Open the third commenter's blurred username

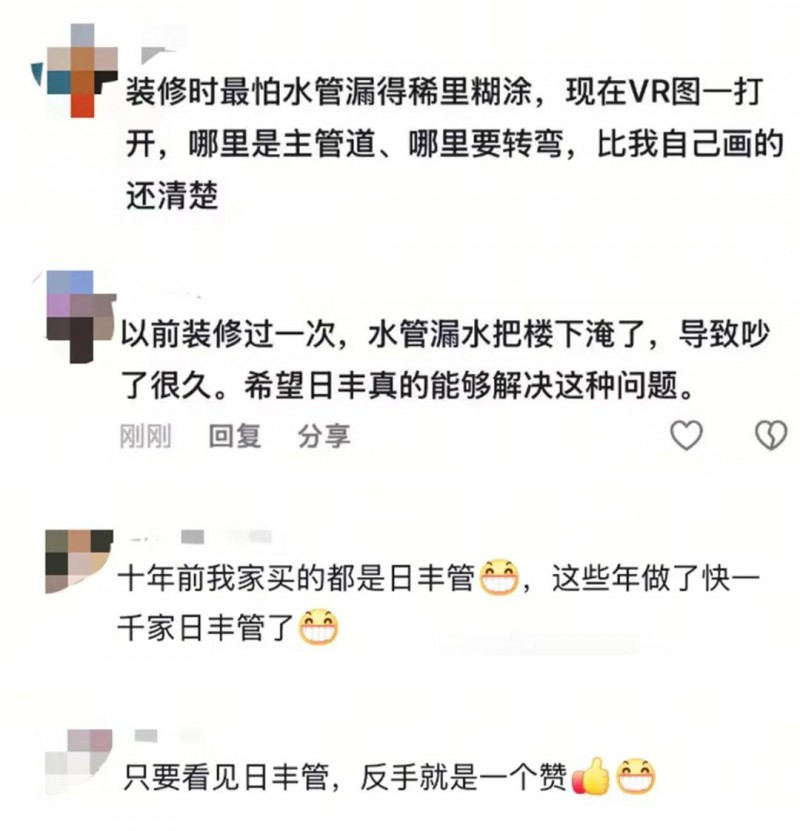coord(201,536)
